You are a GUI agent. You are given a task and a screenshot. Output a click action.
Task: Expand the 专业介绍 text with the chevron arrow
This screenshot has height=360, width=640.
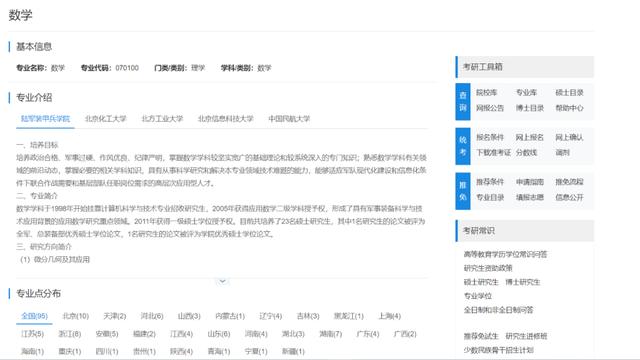[222, 281]
